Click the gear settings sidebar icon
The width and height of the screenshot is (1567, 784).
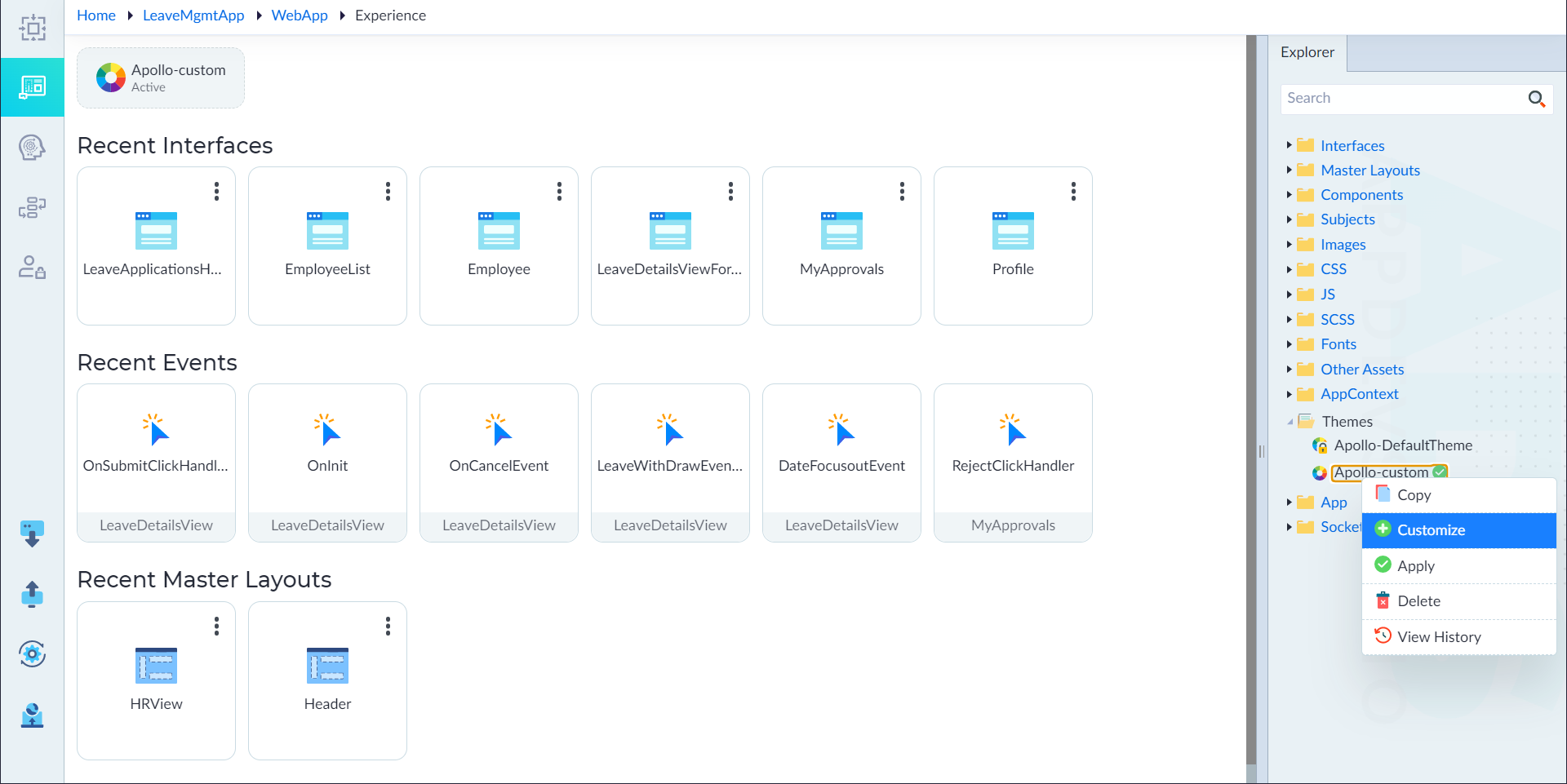[x=32, y=653]
